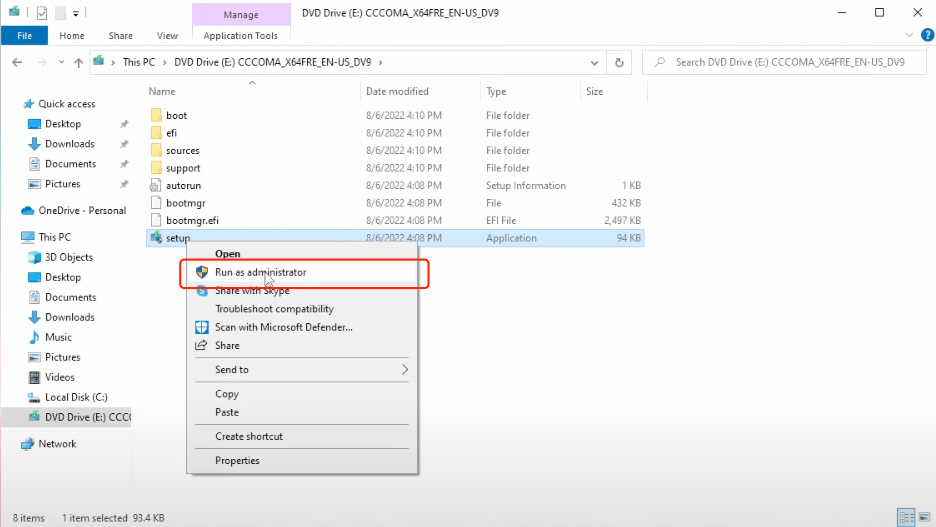Screen dimensions: 936x527
Task: Open the View ribbon tab
Action: [167, 36]
